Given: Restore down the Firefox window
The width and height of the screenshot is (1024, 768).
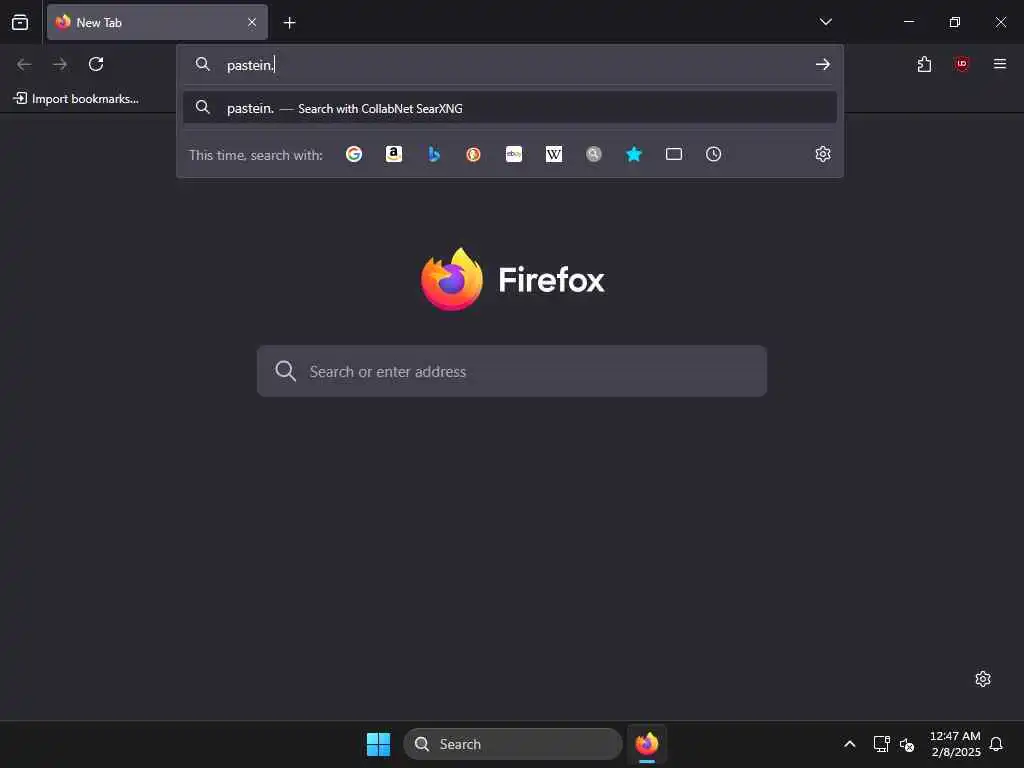Looking at the screenshot, I should 955,22.
